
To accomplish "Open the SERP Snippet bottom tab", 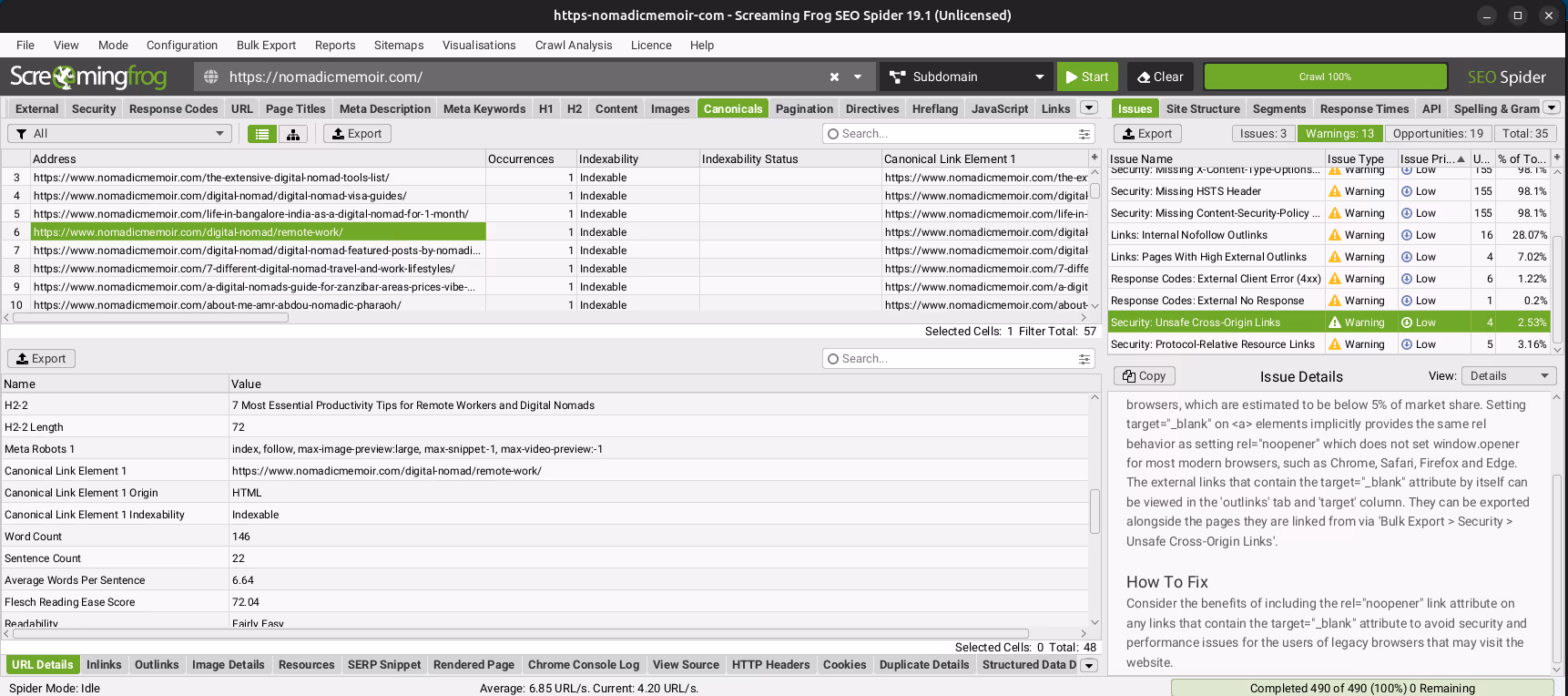I will (x=384, y=665).
